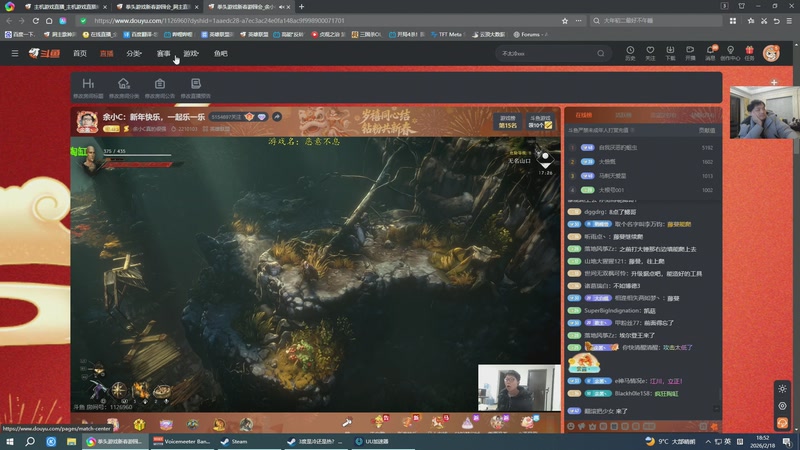Bookmark page with star icon in address bar
The image size is (800, 450).
[x=565, y=21]
